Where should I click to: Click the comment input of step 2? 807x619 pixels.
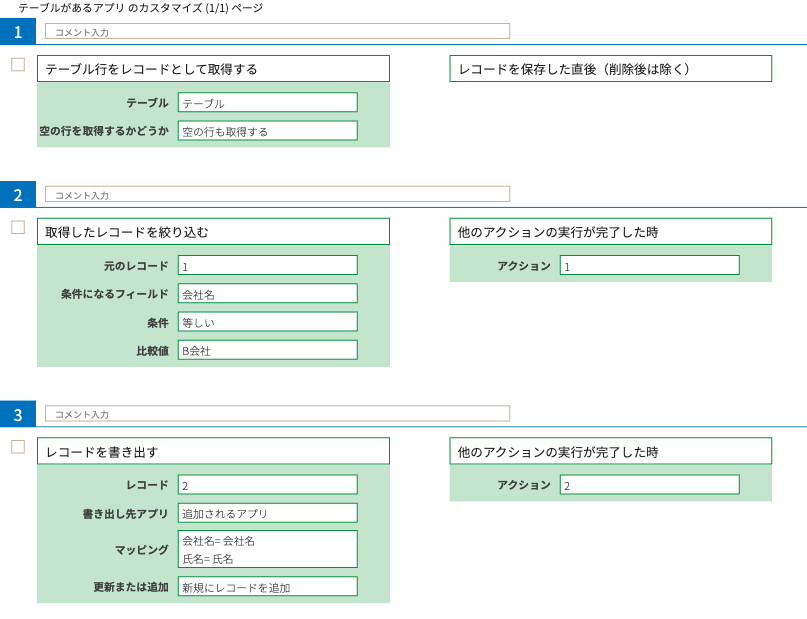pyautogui.click(x=277, y=194)
